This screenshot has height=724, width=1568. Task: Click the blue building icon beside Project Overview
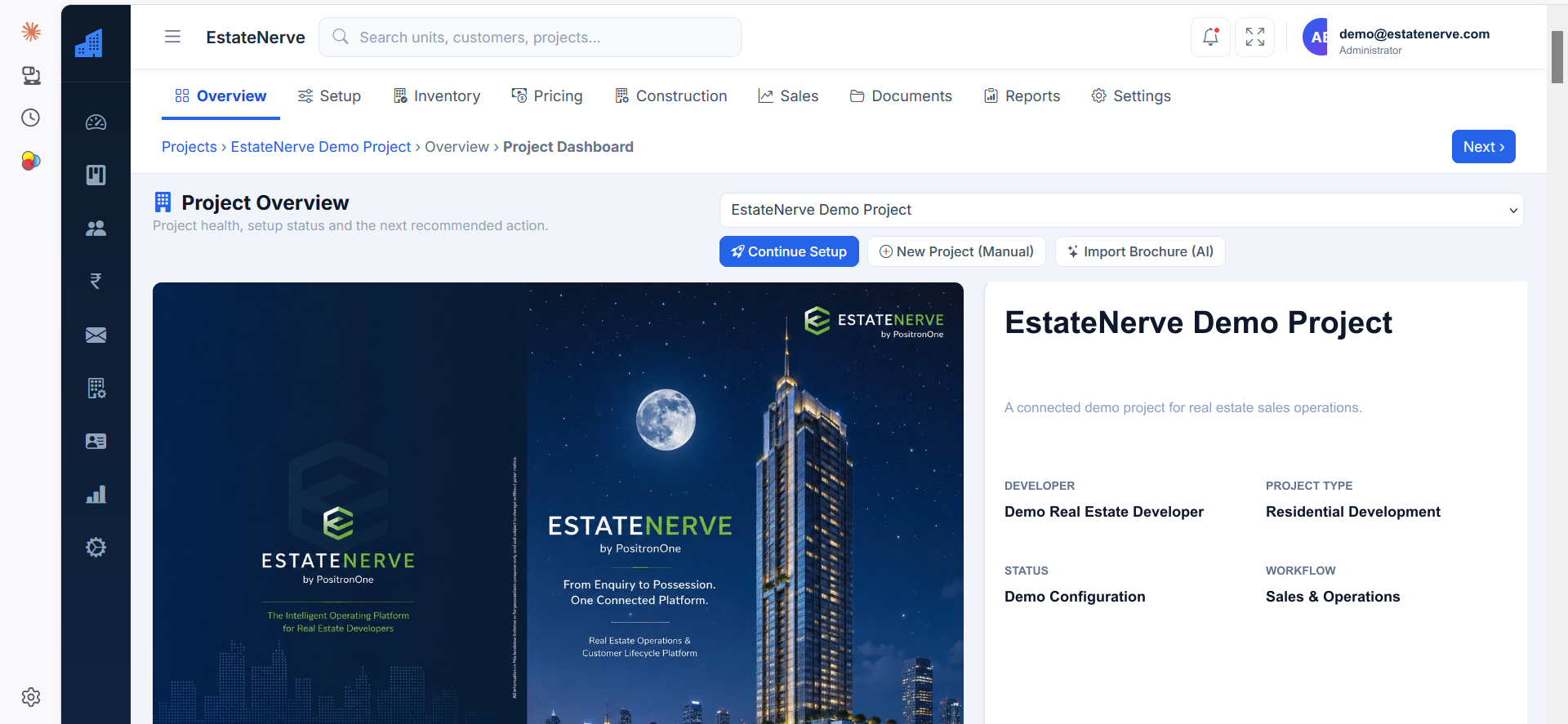click(163, 202)
